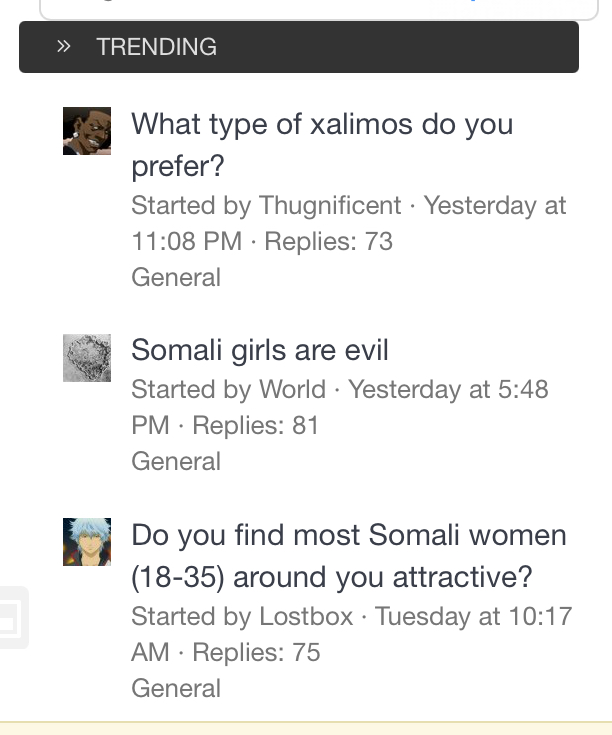This screenshot has width=612, height=735.
Task: Click the Trending header title
Action: tap(157, 47)
